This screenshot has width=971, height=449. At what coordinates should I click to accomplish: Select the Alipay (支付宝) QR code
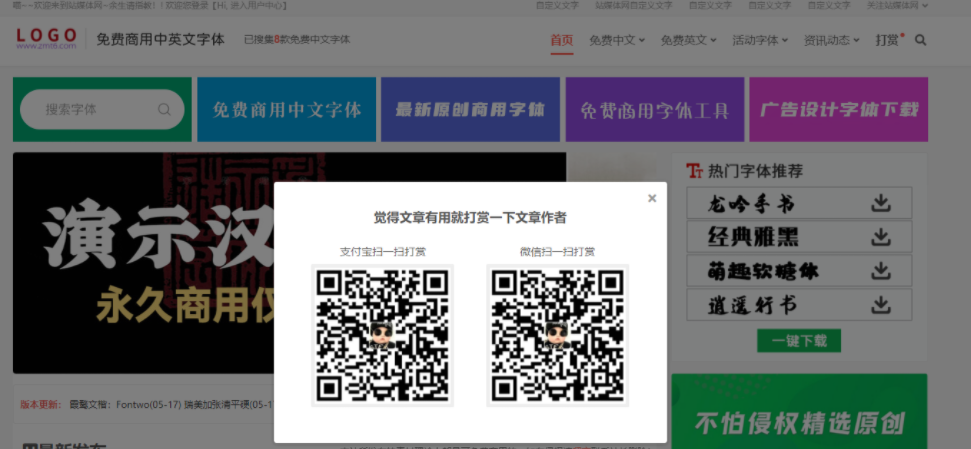click(382, 335)
